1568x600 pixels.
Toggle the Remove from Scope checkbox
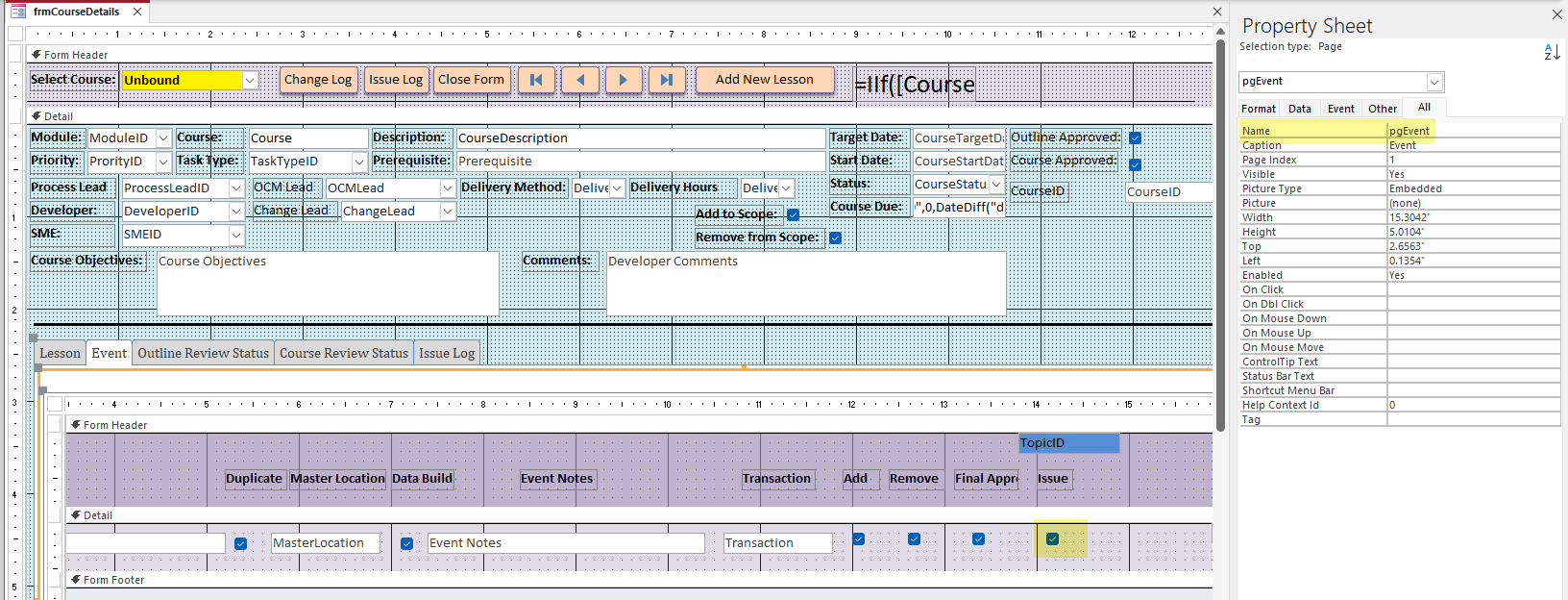[x=835, y=237]
